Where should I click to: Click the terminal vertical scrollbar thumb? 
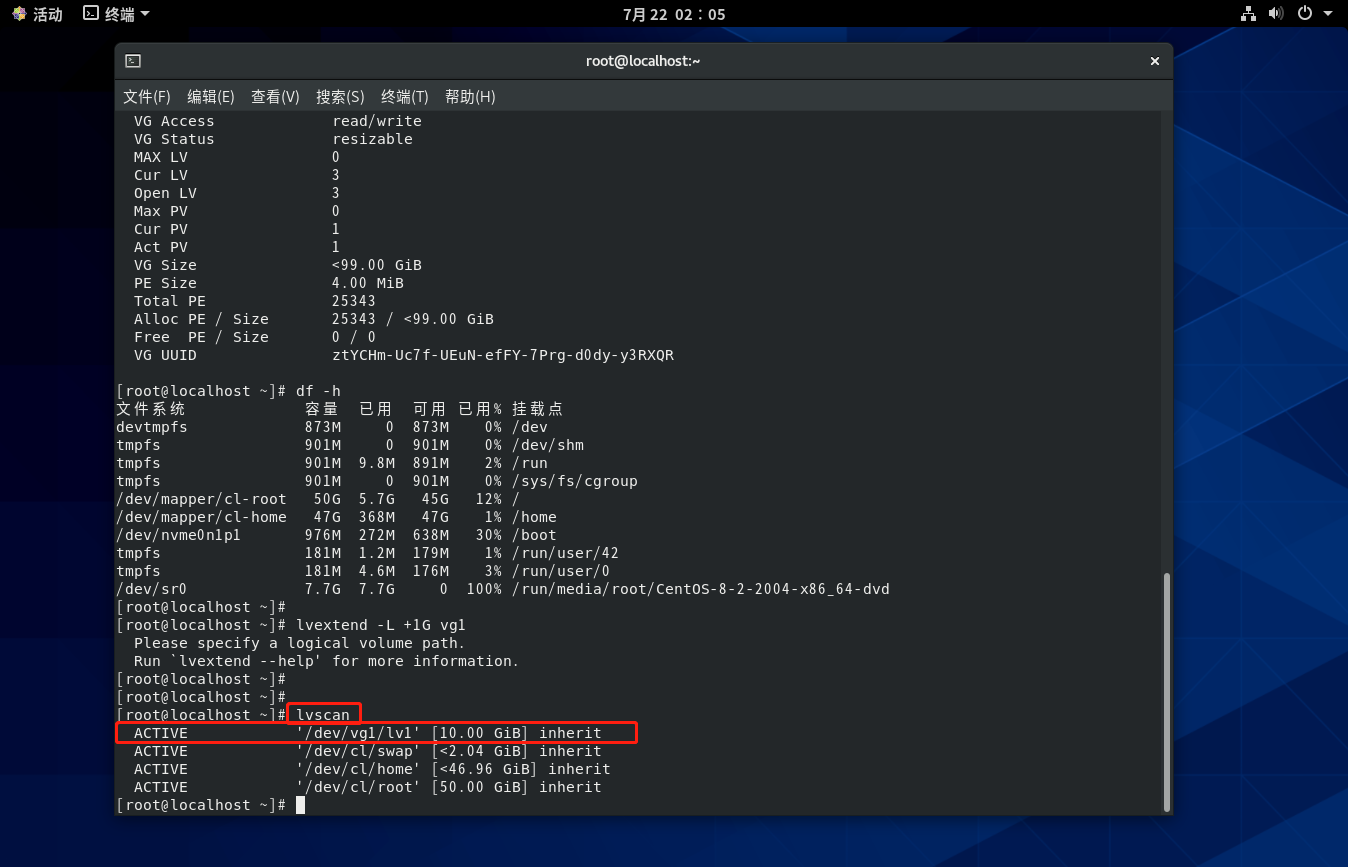click(x=1165, y=690)
